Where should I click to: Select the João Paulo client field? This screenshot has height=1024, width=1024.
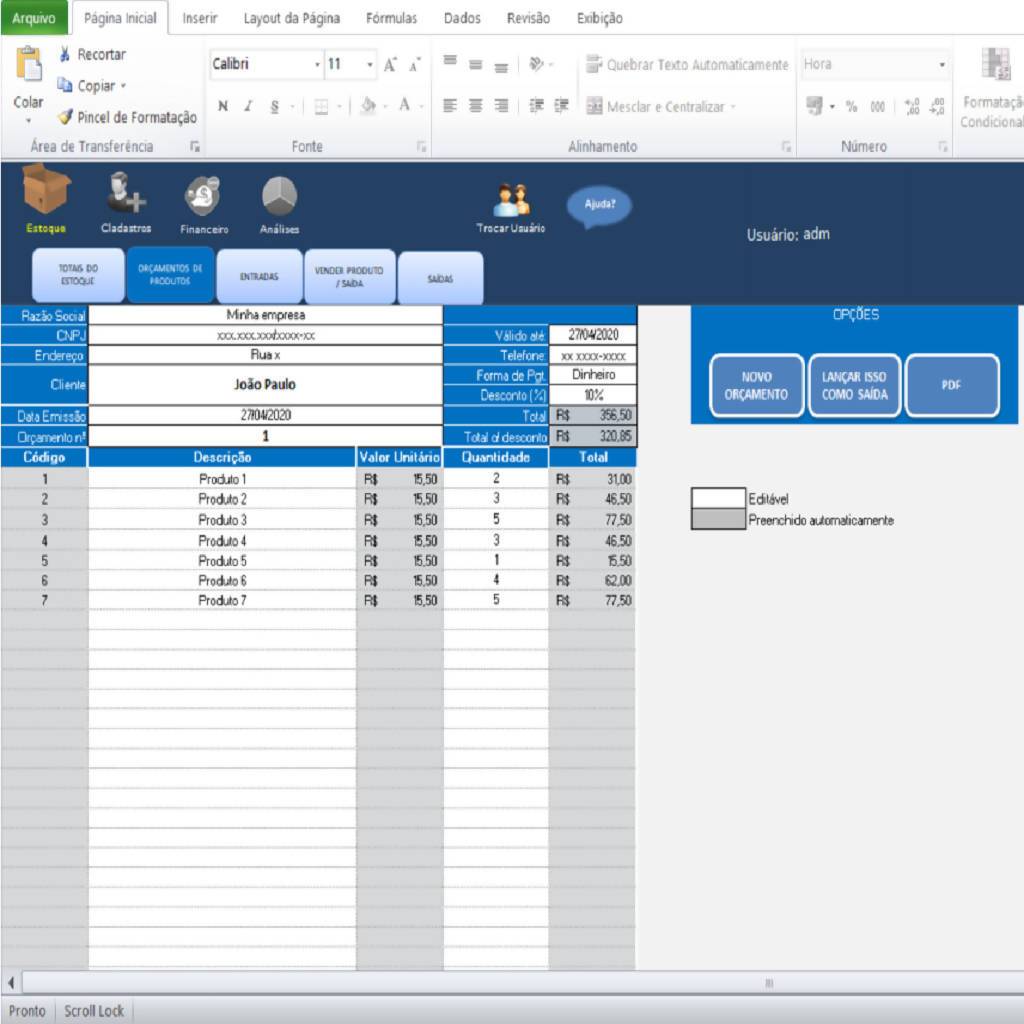point(265,385)
